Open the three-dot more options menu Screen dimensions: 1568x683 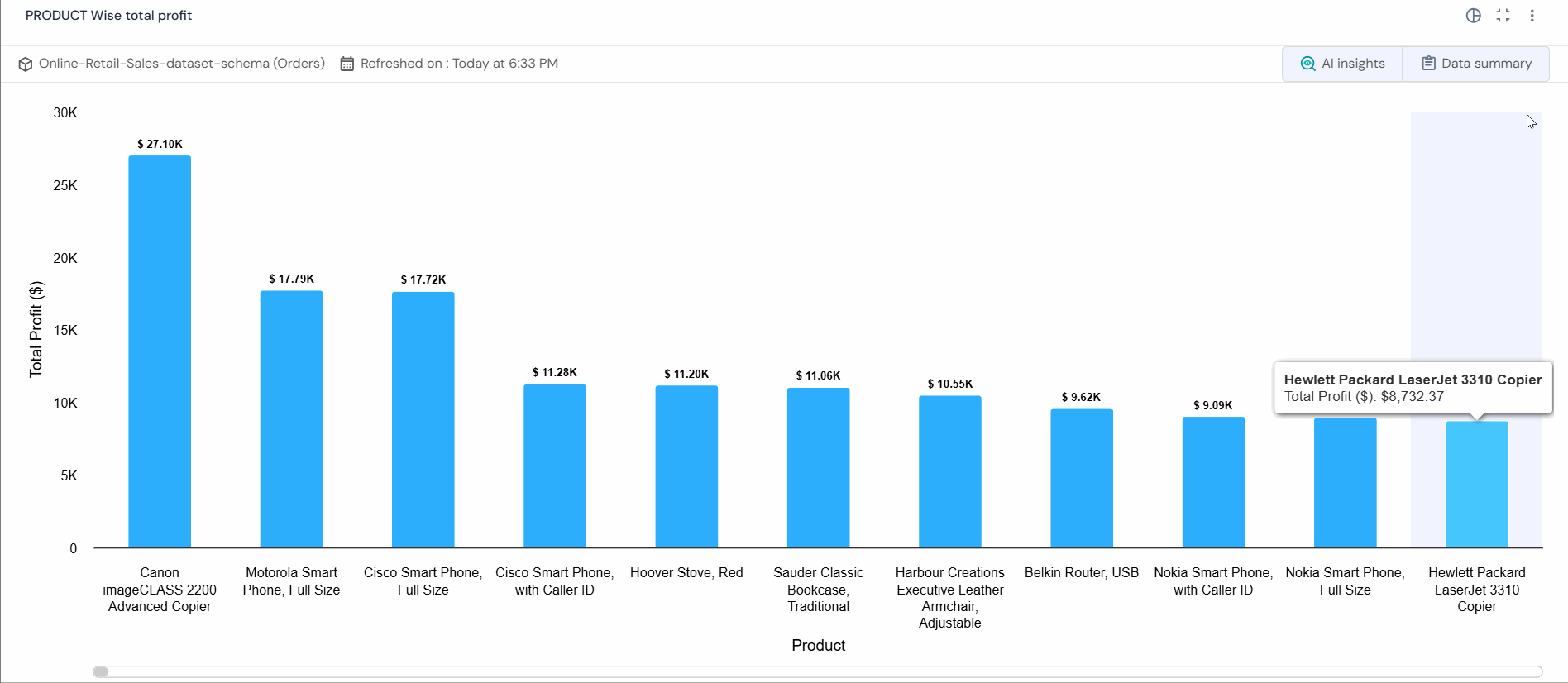pyautogui.click(x=1532, y=16)
